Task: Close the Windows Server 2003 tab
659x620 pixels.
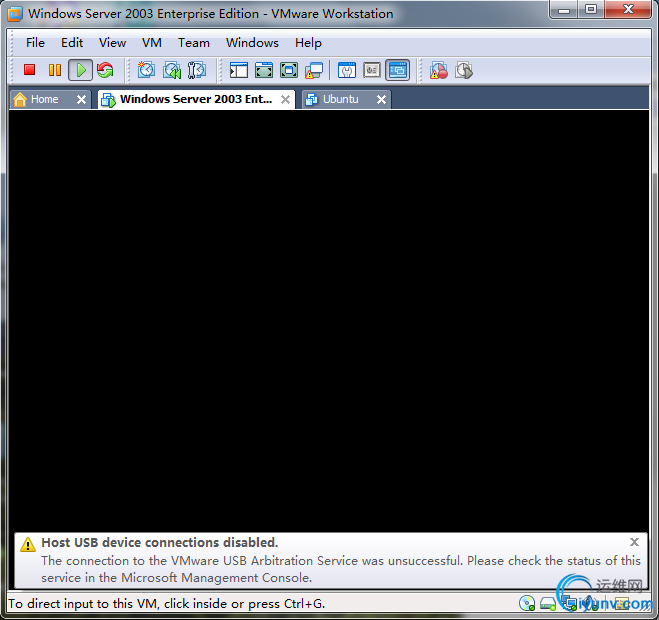Action: (285, 100)
